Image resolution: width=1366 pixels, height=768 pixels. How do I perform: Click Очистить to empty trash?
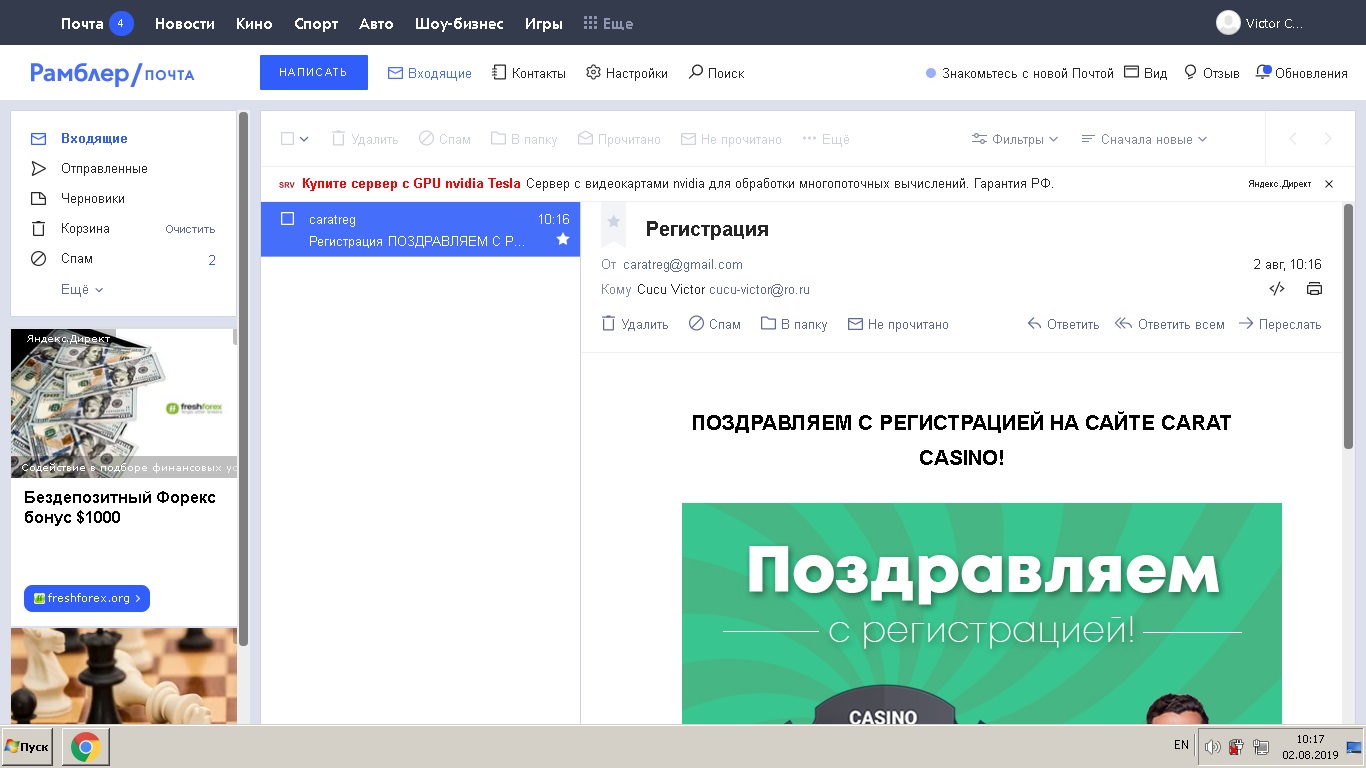190,229
